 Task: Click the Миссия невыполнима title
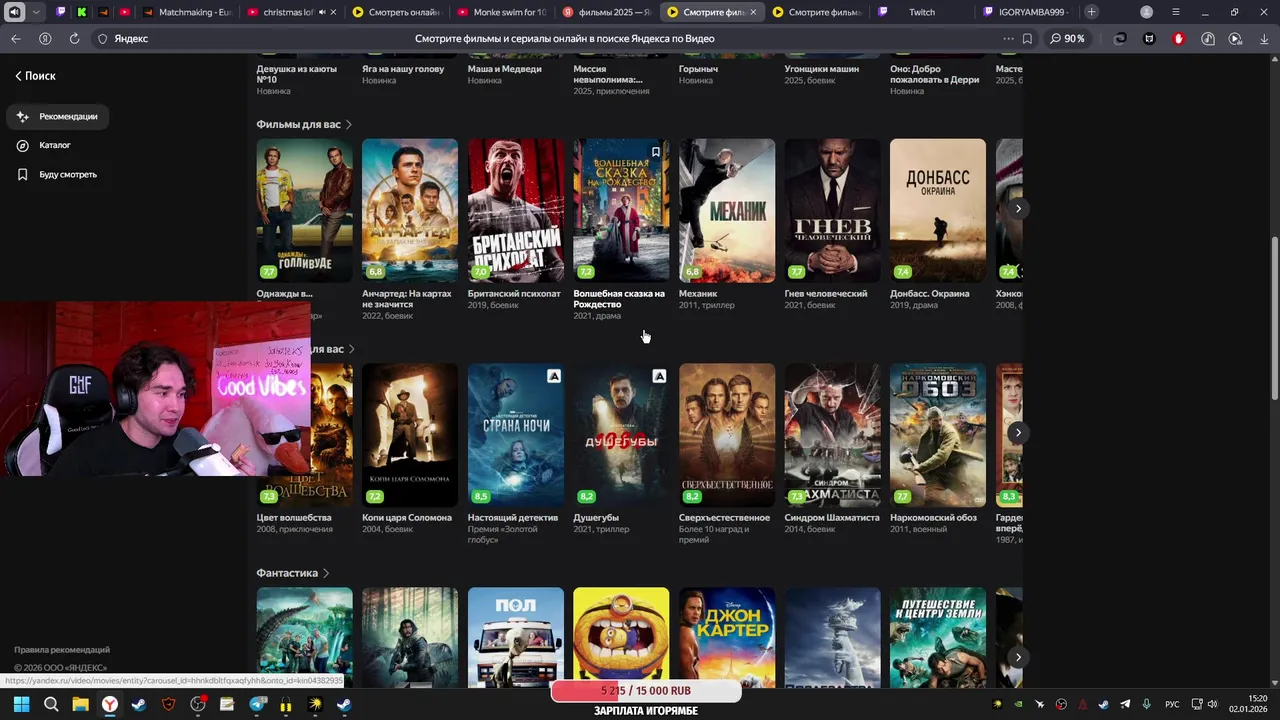608,74
